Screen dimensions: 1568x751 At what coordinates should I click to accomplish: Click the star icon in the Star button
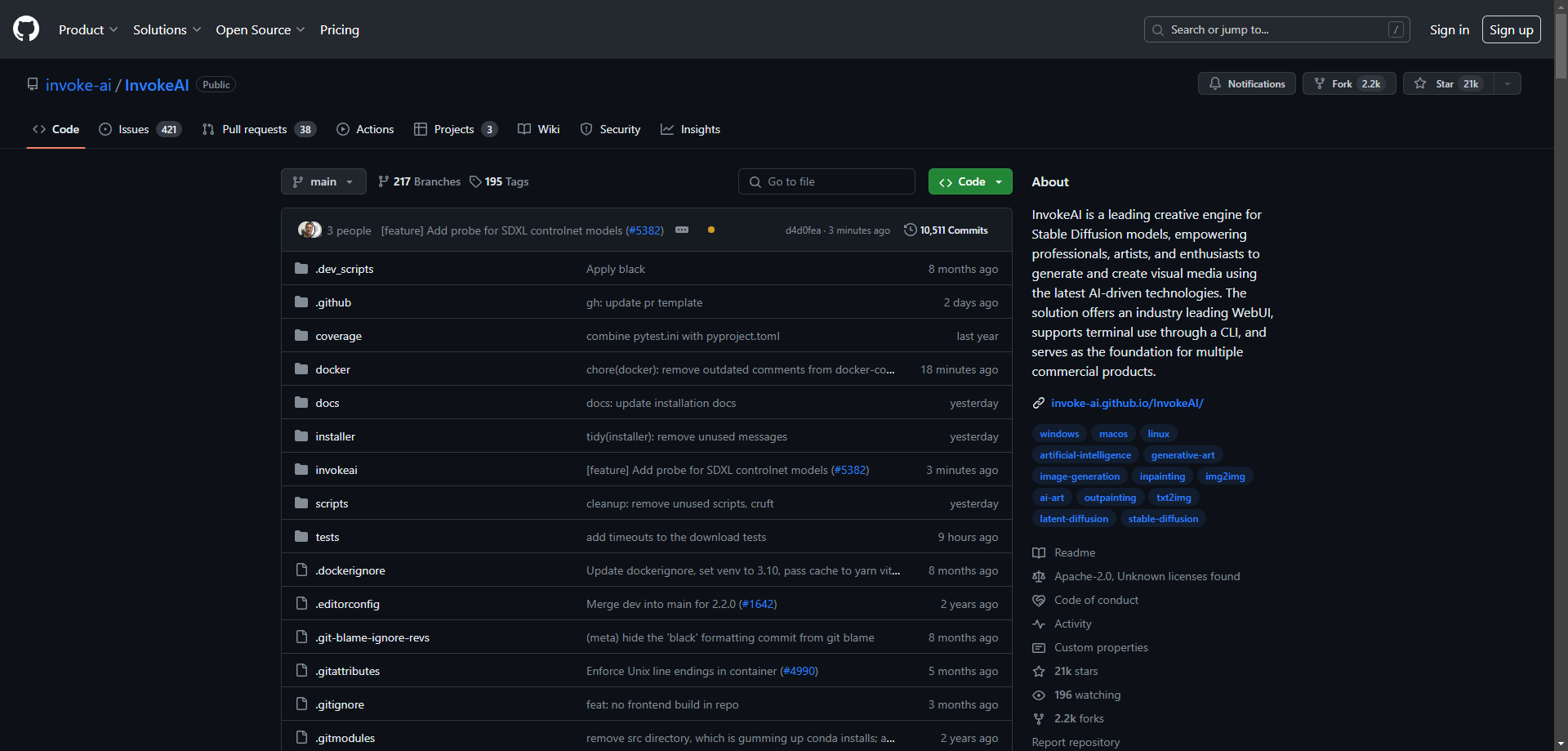(x=1420, y=83)
